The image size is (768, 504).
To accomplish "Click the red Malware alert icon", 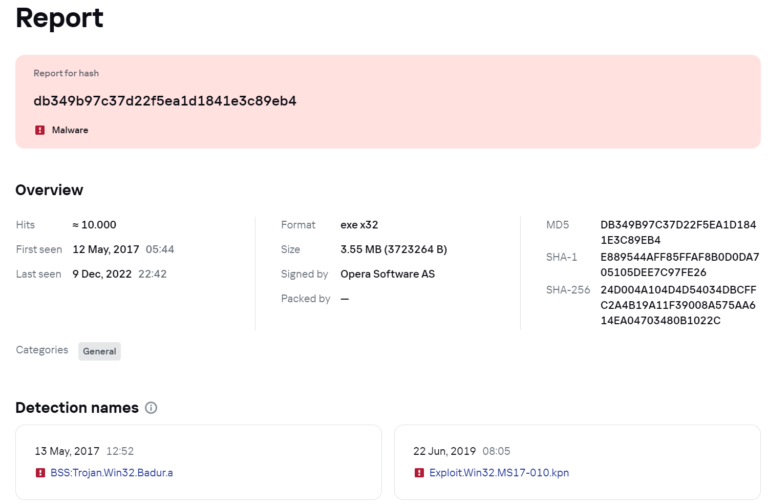I will (x=40, y=130).
